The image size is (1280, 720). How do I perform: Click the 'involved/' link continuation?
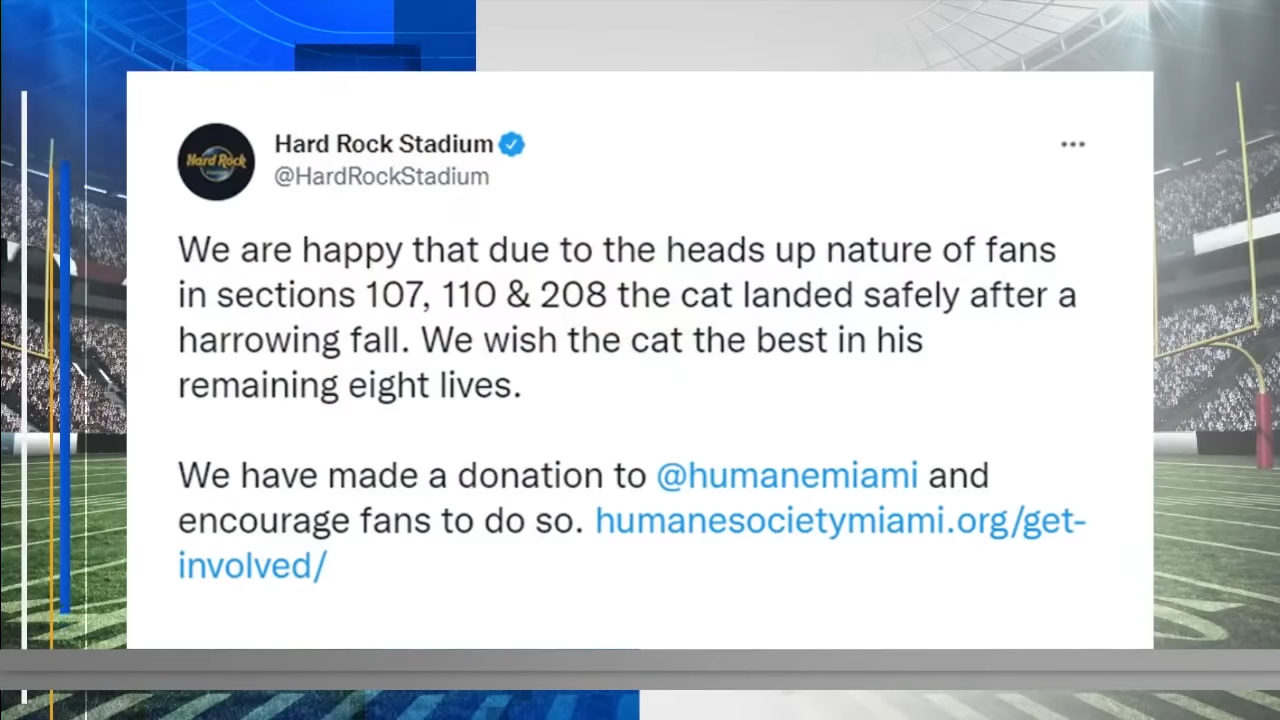coord(252,566)
